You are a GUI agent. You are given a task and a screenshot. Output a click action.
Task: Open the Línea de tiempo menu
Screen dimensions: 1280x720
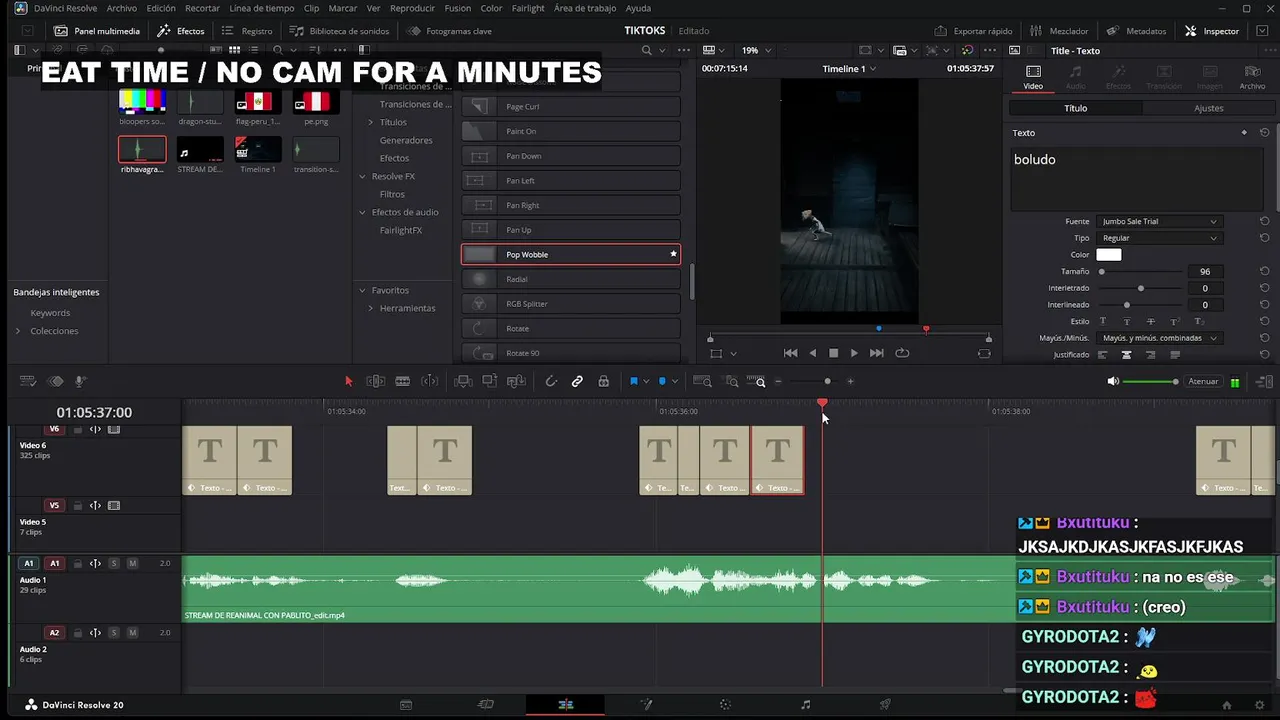(261, 8)
